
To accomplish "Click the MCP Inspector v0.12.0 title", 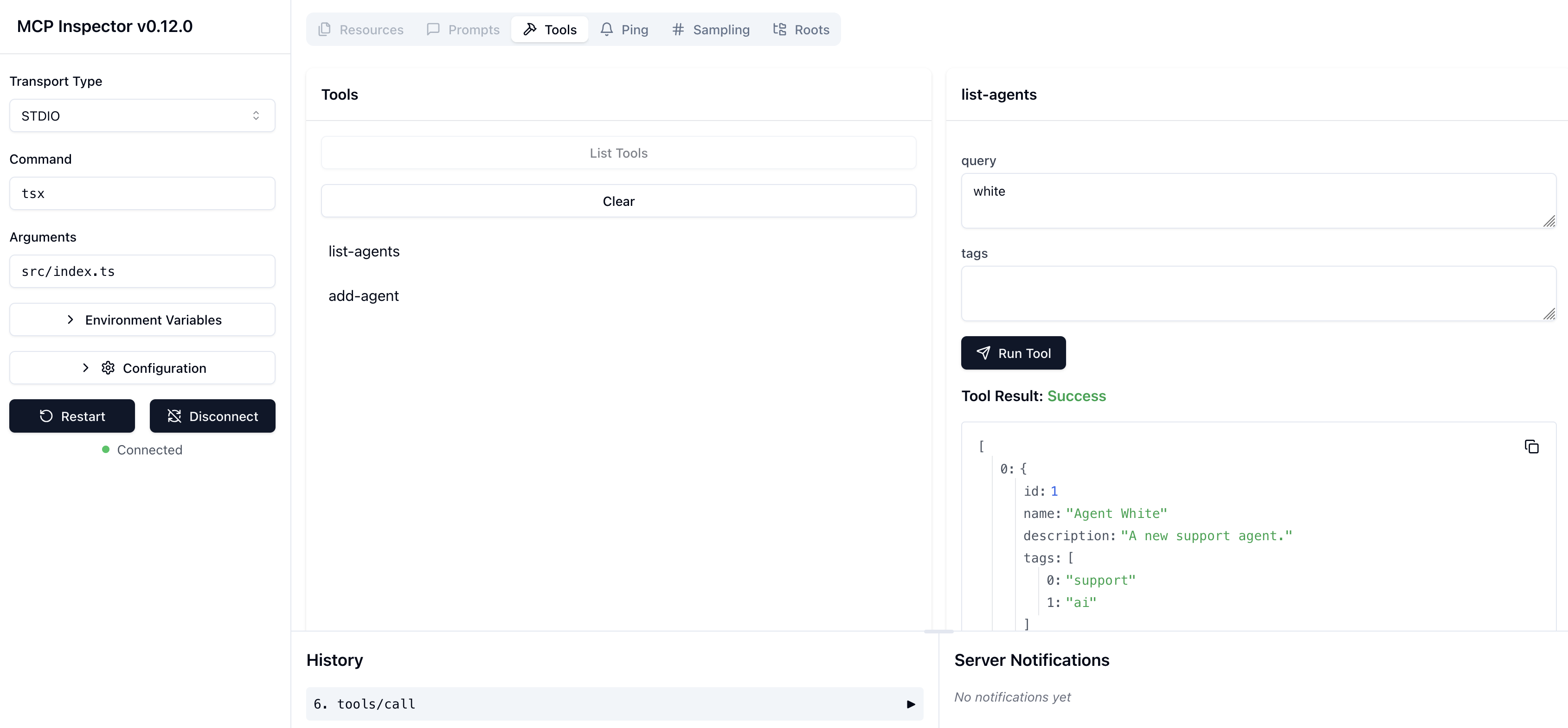I will point(105,26).
